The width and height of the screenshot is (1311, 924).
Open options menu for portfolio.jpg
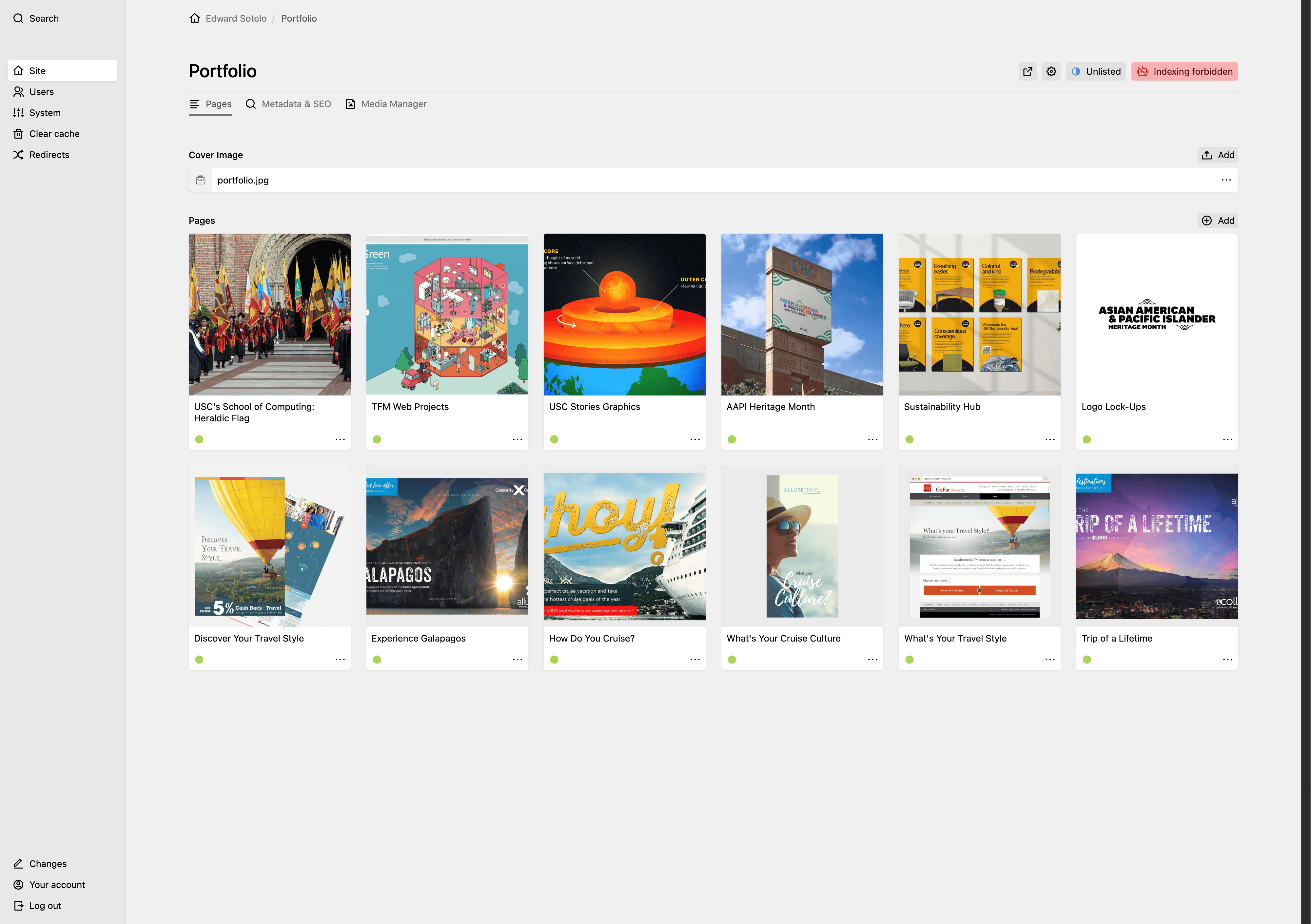pyautogui.click(x=1226, y=180)
